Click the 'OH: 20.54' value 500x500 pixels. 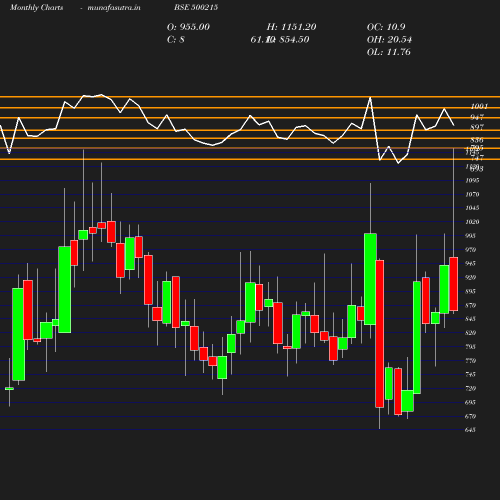(389, 40)
